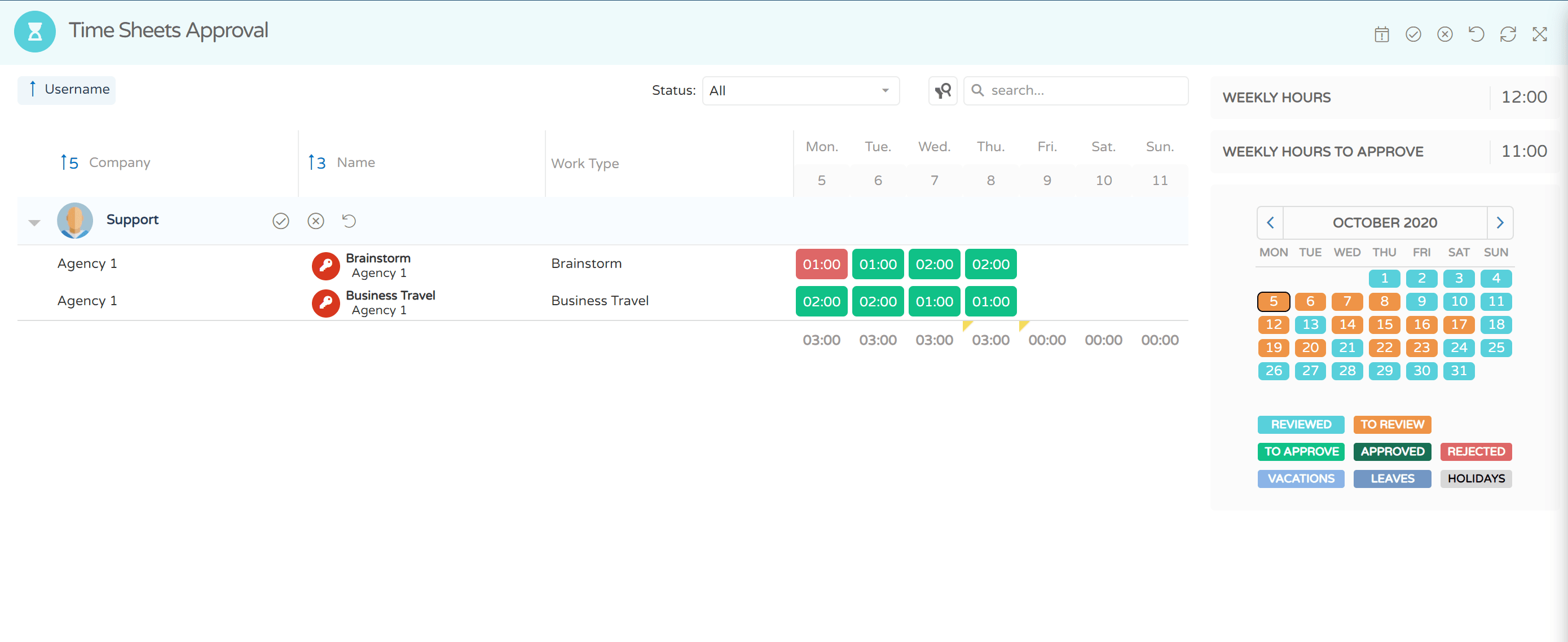Go to previous month in calendar
Screen dimensions: 1568x642
[x=1270, y=223]
